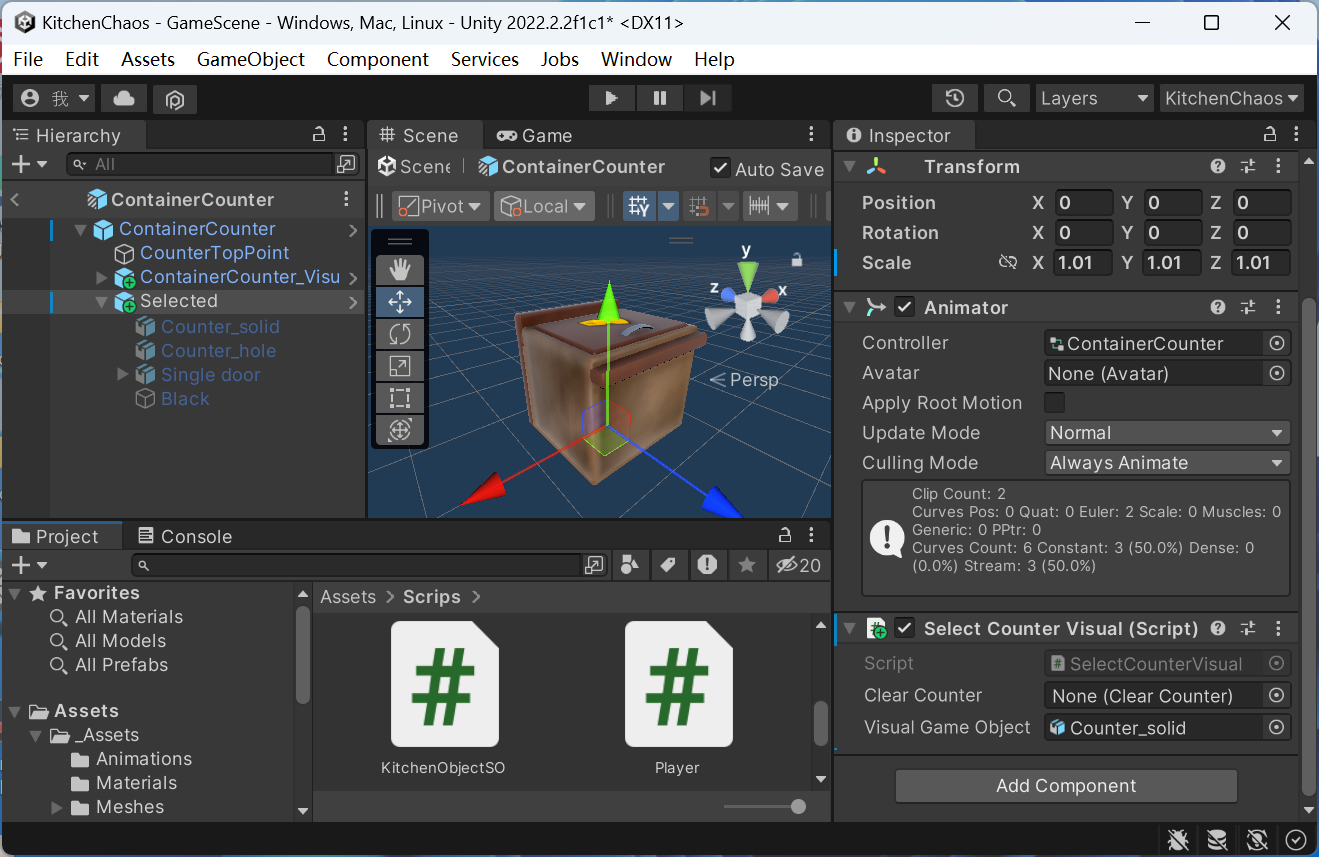Click the Play button
This screenshot has width=1319, height=857.
pos(611,98)
